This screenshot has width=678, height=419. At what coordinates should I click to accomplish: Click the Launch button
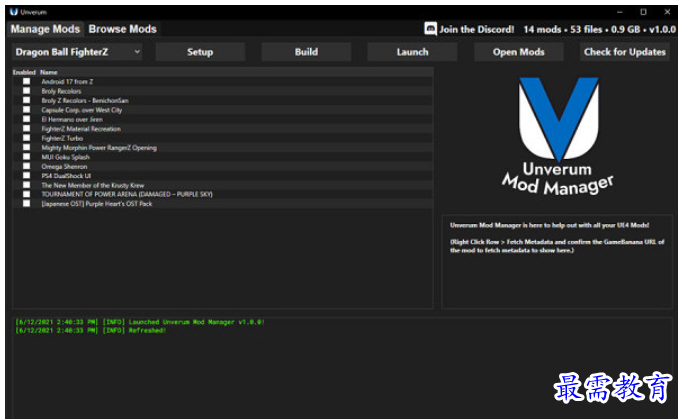click(x=413, y=52)
